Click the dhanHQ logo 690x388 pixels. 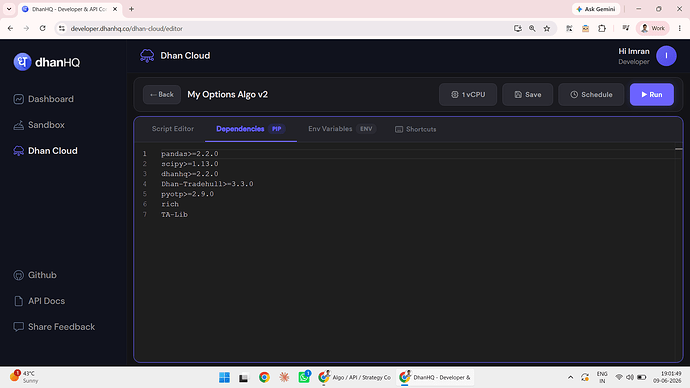pos(47,62)
